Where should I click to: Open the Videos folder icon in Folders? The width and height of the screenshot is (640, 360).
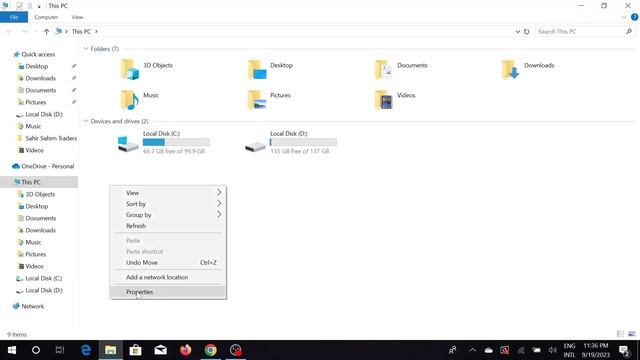[x=384, y=100]
